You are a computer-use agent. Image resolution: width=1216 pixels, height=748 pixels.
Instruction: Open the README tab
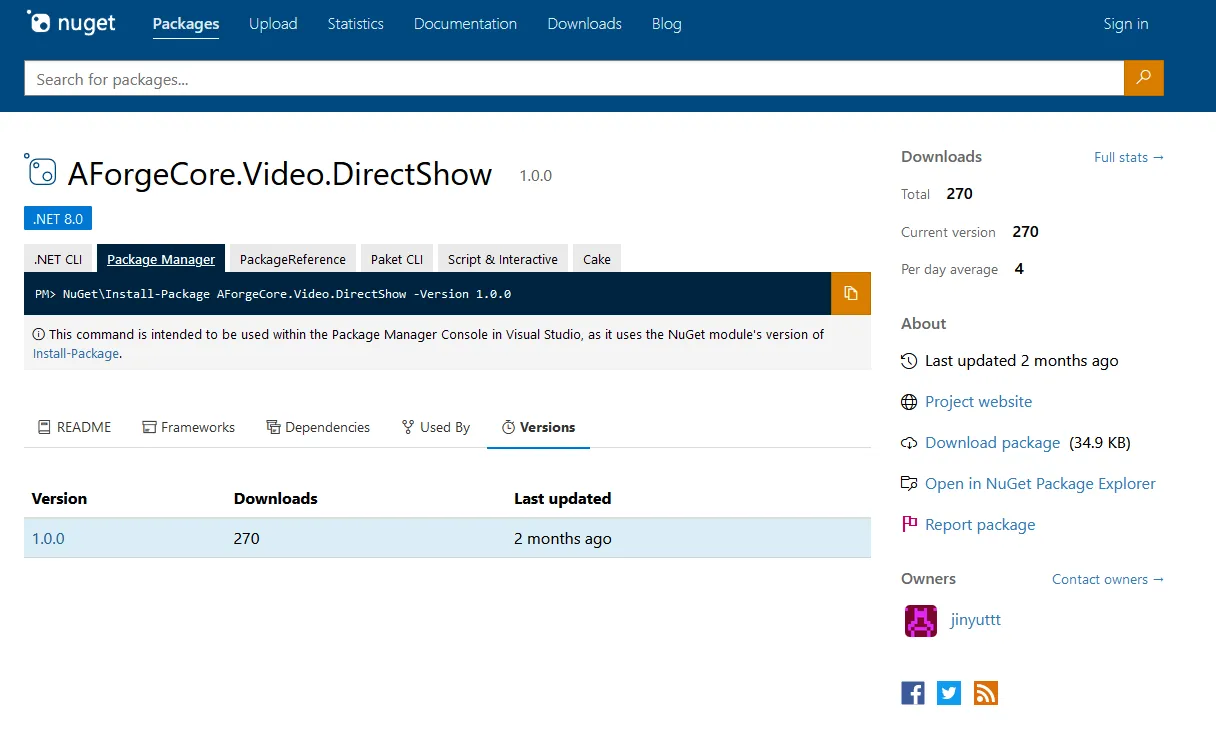pyautogui.click(x=74, y=427)
